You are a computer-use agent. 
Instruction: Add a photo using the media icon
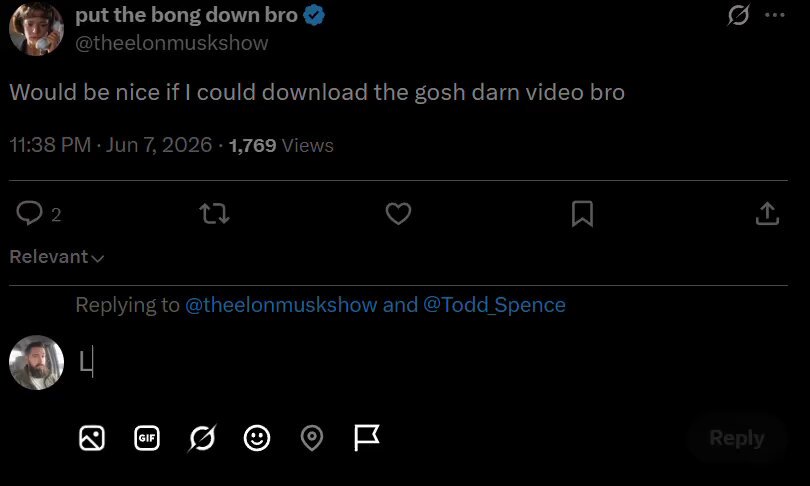click(x=92, y=438)
